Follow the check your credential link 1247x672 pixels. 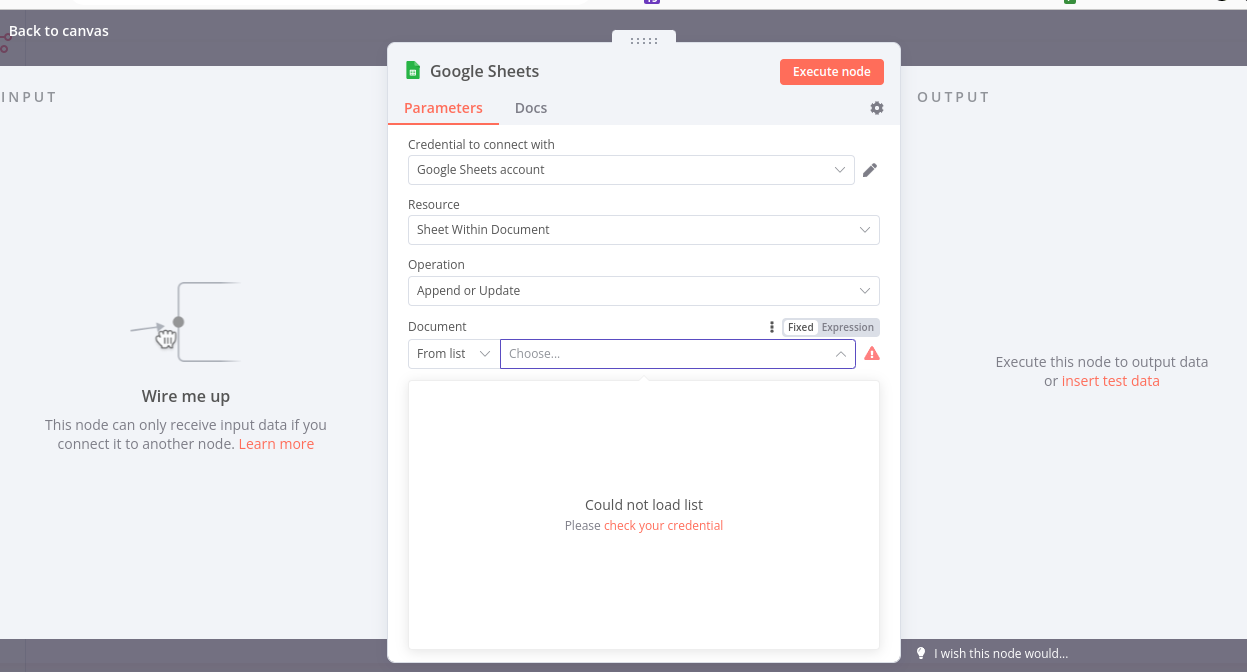[663, 526]
